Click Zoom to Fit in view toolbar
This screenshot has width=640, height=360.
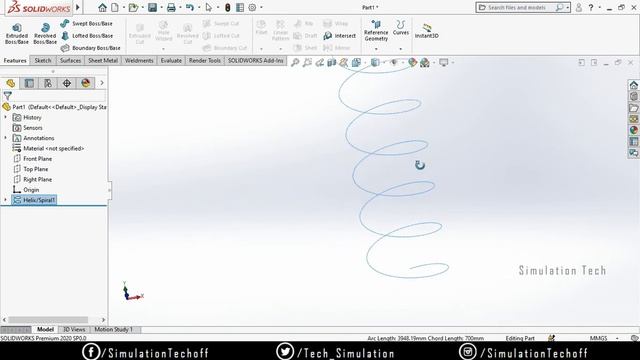[295, 62]
